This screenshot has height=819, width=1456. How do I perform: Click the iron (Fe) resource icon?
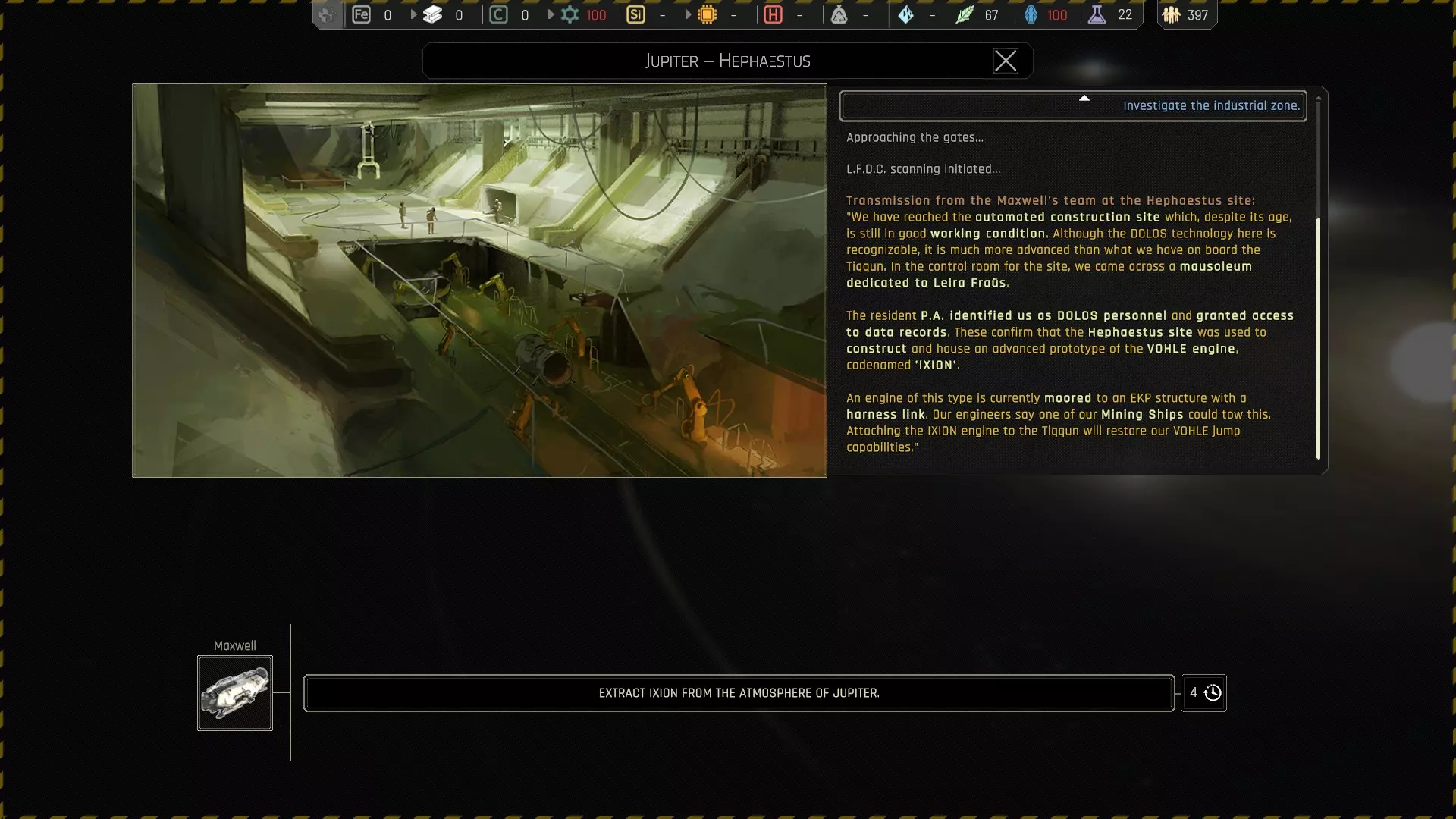click(362, 14)
